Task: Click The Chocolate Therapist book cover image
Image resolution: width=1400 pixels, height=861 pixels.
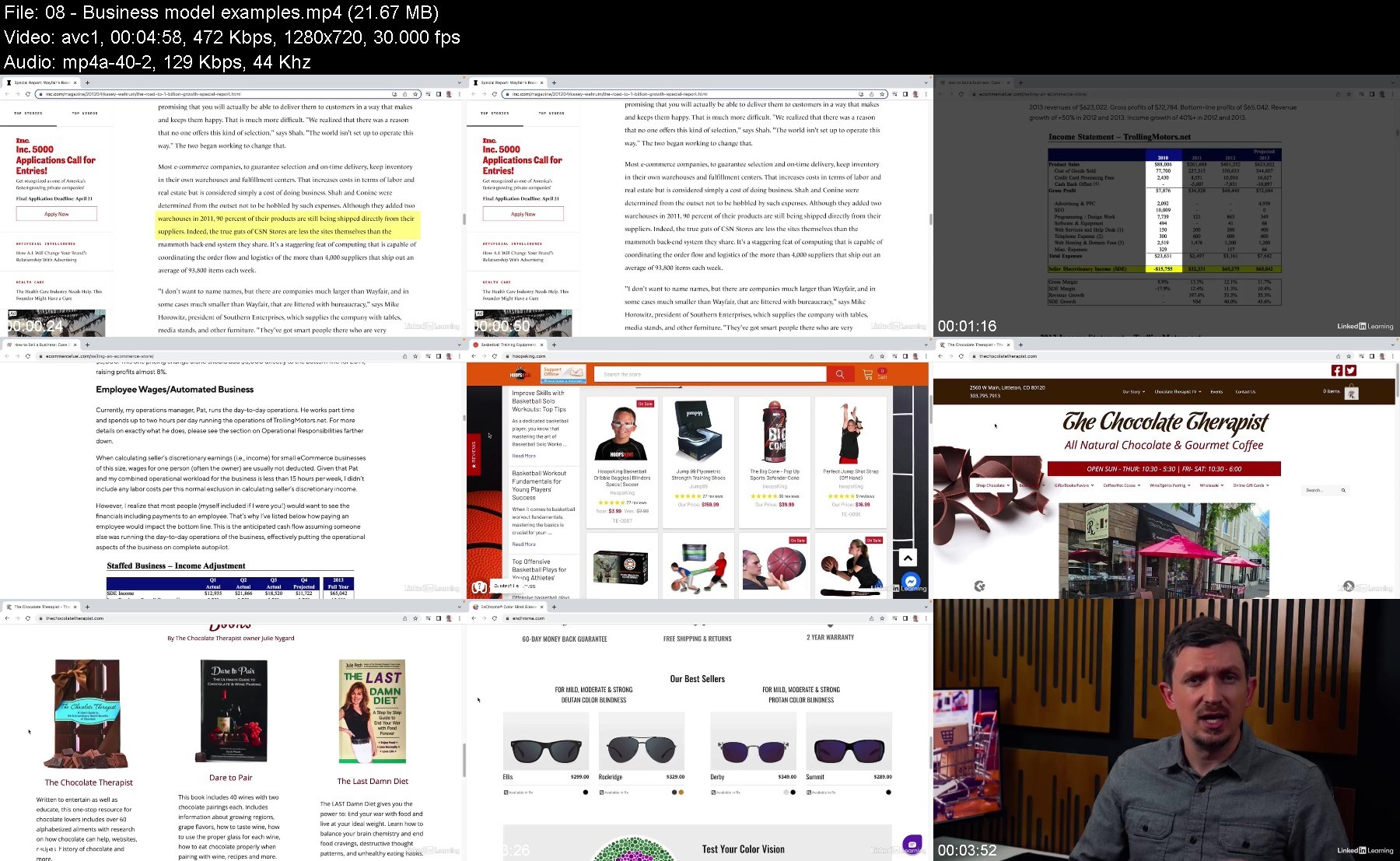Action: click(x=87, y=714)
